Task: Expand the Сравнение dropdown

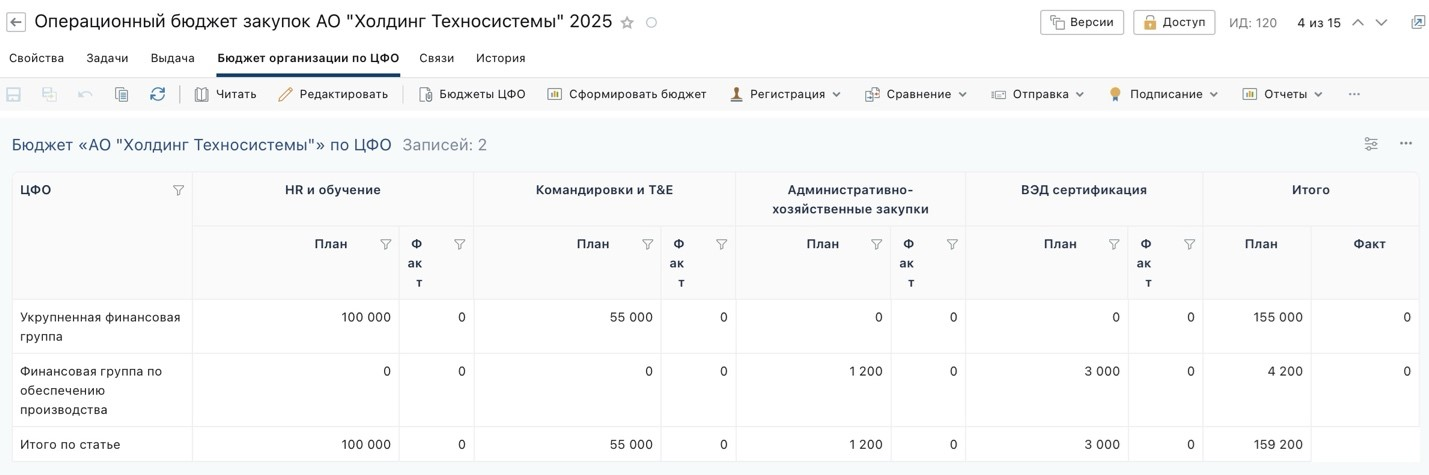Action: (x=916, y=94)
